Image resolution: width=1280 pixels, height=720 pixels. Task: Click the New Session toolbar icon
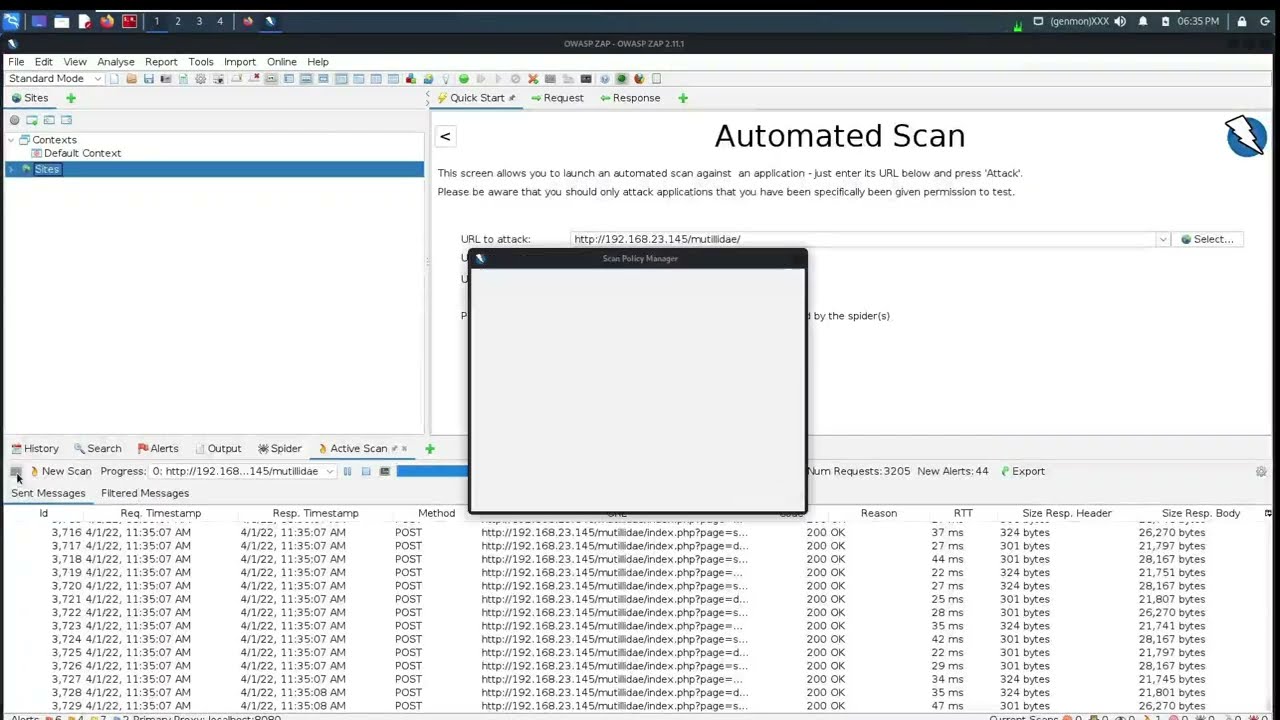coord(113,79)
